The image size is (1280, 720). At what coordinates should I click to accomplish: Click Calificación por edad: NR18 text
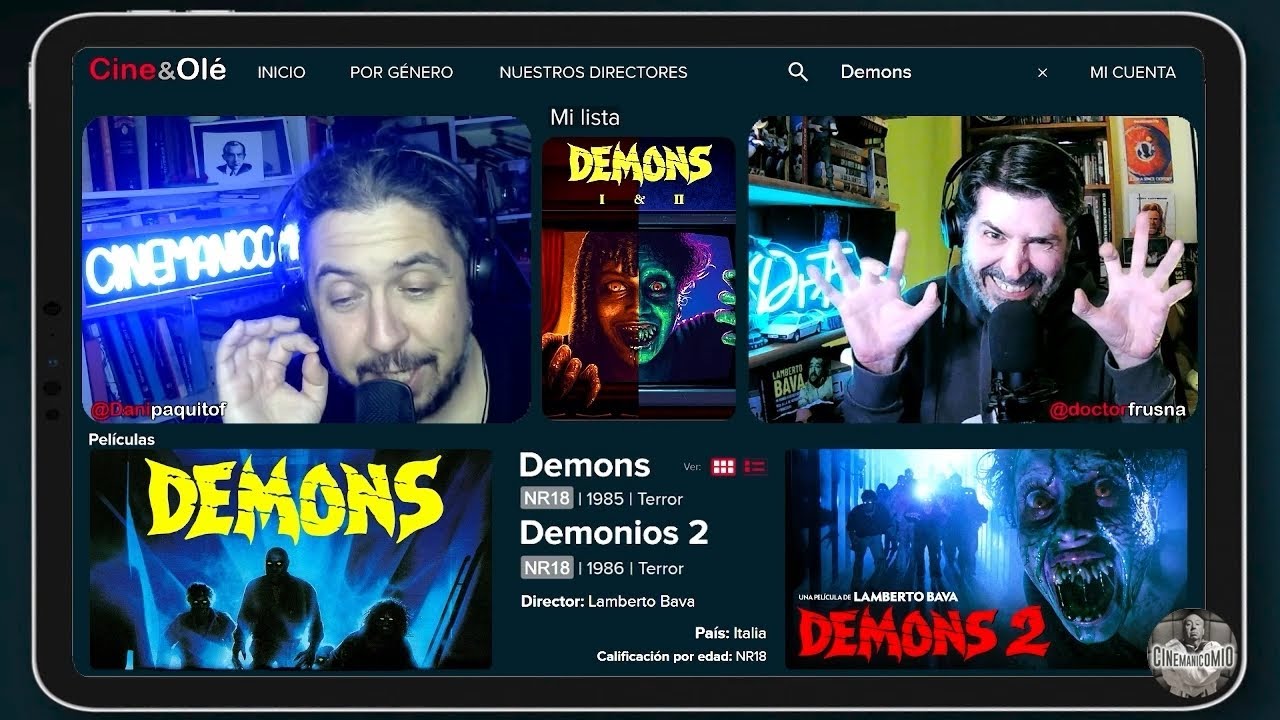click(x=682, y=656)
